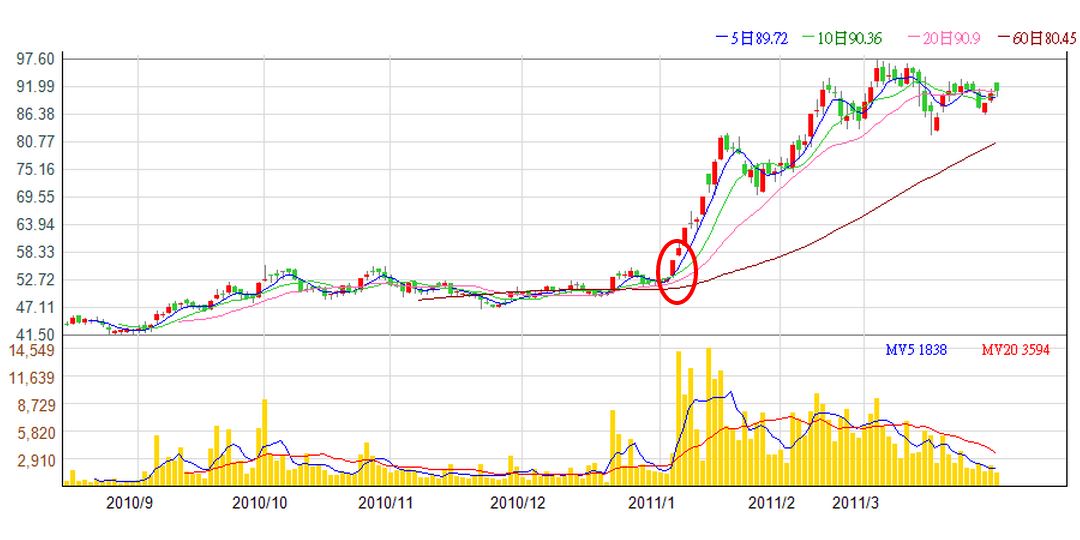Click the 63.94 price axis label

(x=35, y=225)
